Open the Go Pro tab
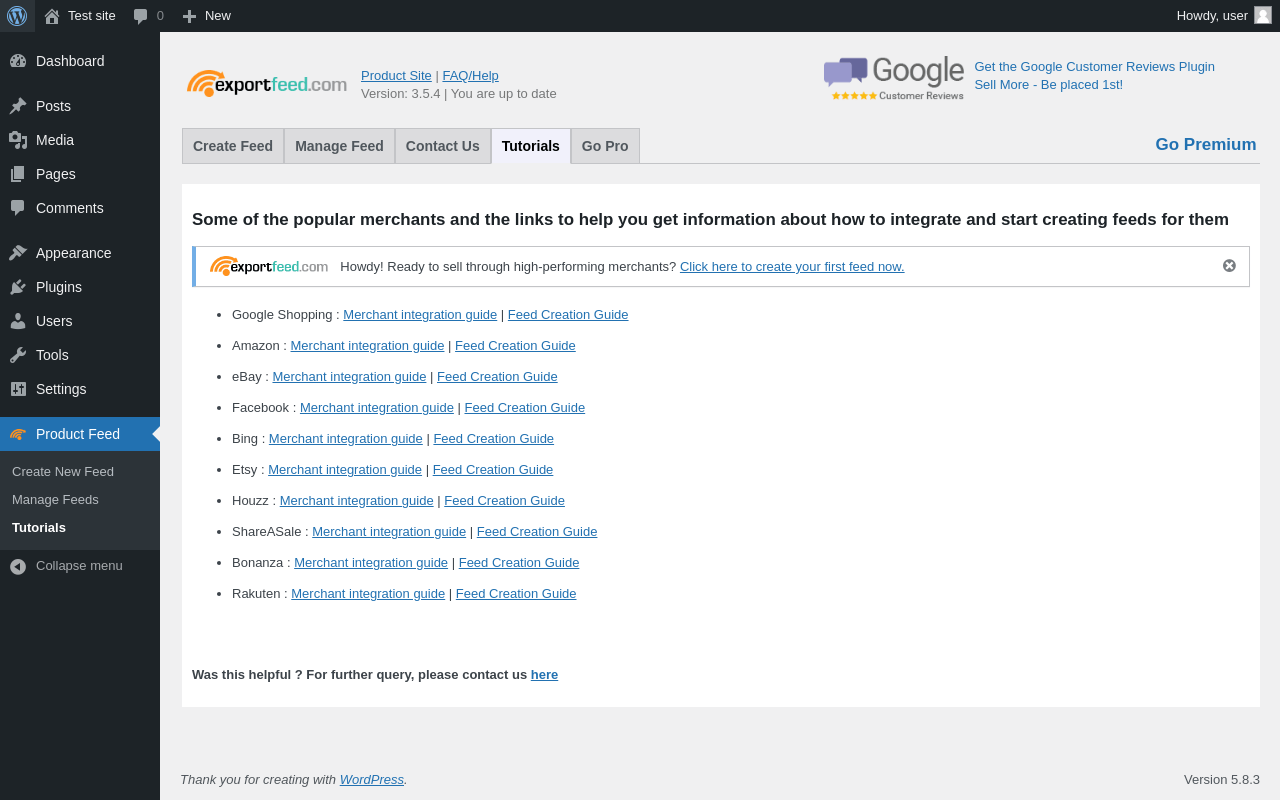 [605, 146]
